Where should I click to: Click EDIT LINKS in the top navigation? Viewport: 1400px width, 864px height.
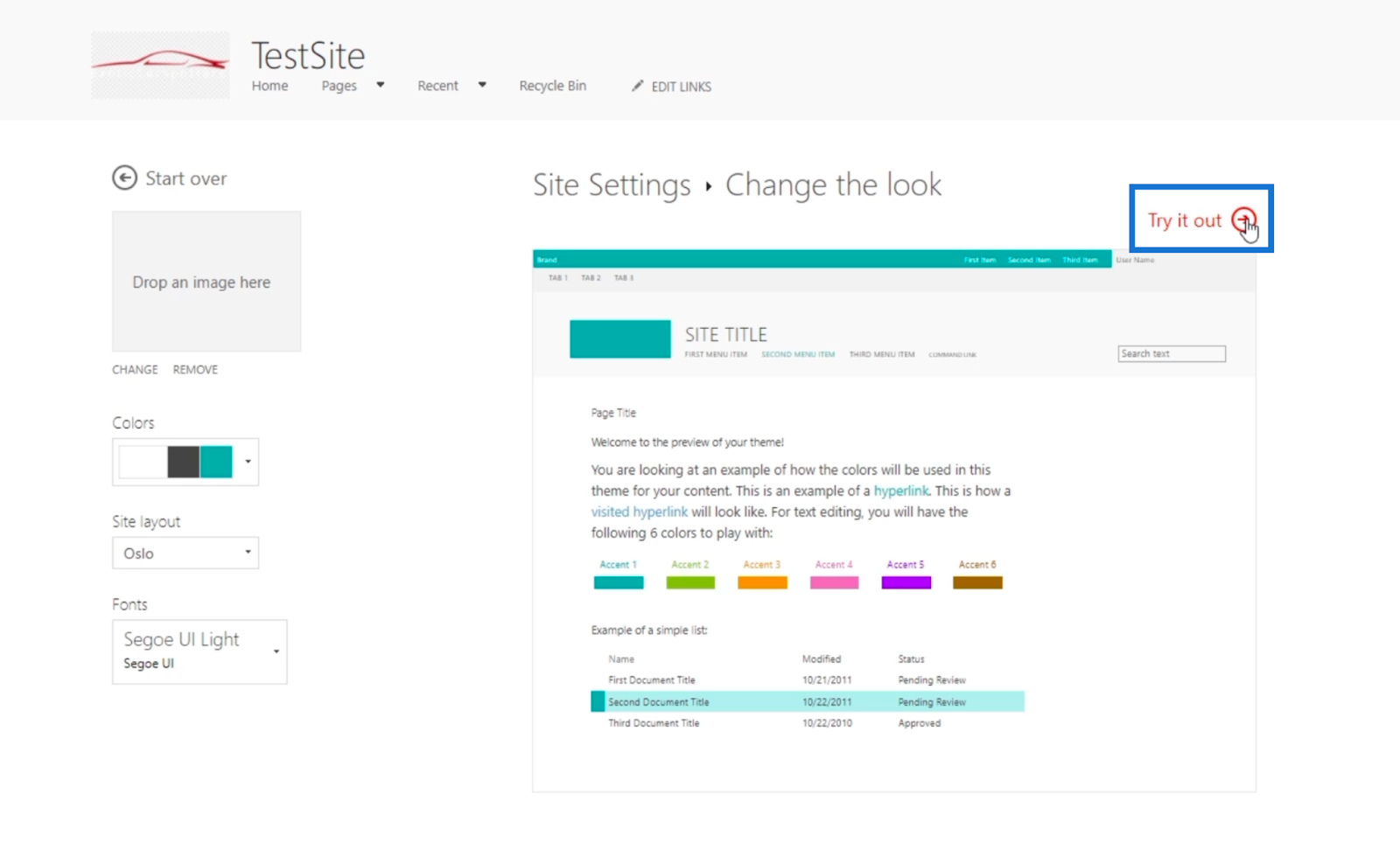(681, 87)
